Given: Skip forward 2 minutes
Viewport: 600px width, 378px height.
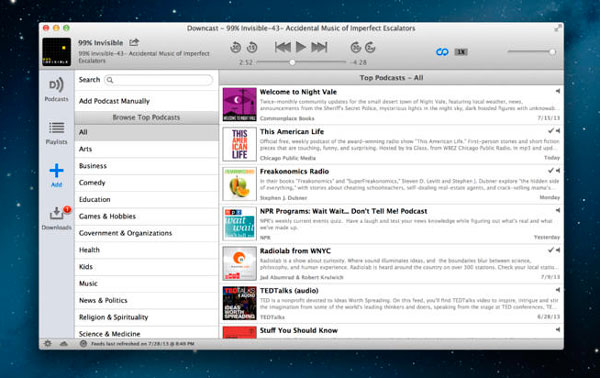Looking at the screenshot, I should [x=370, y=47].
